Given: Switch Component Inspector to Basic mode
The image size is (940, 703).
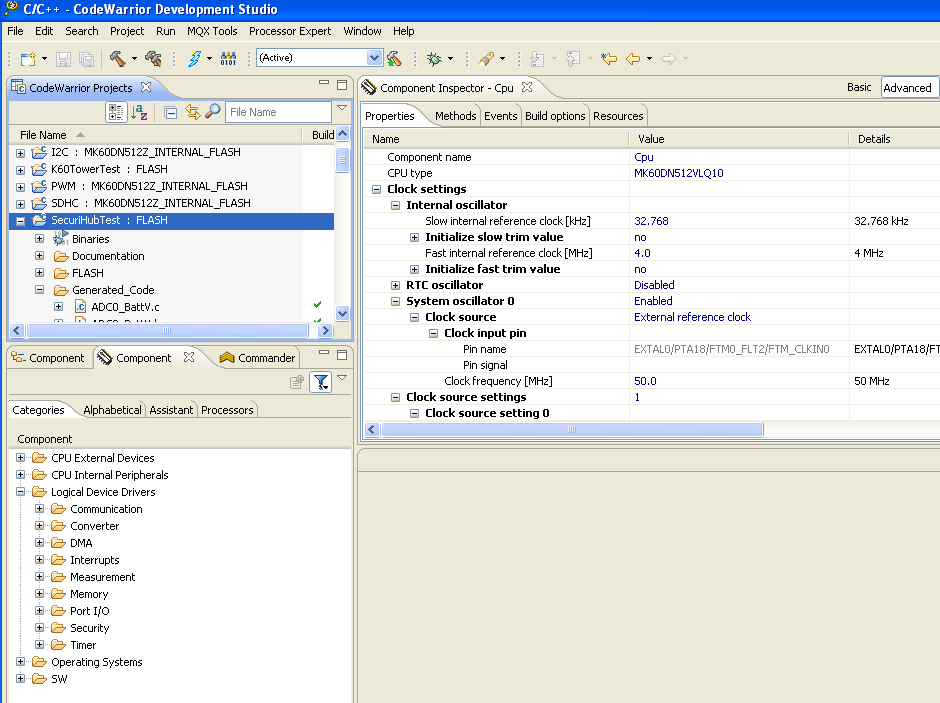Looking at the screenshot, I should 858,87.
